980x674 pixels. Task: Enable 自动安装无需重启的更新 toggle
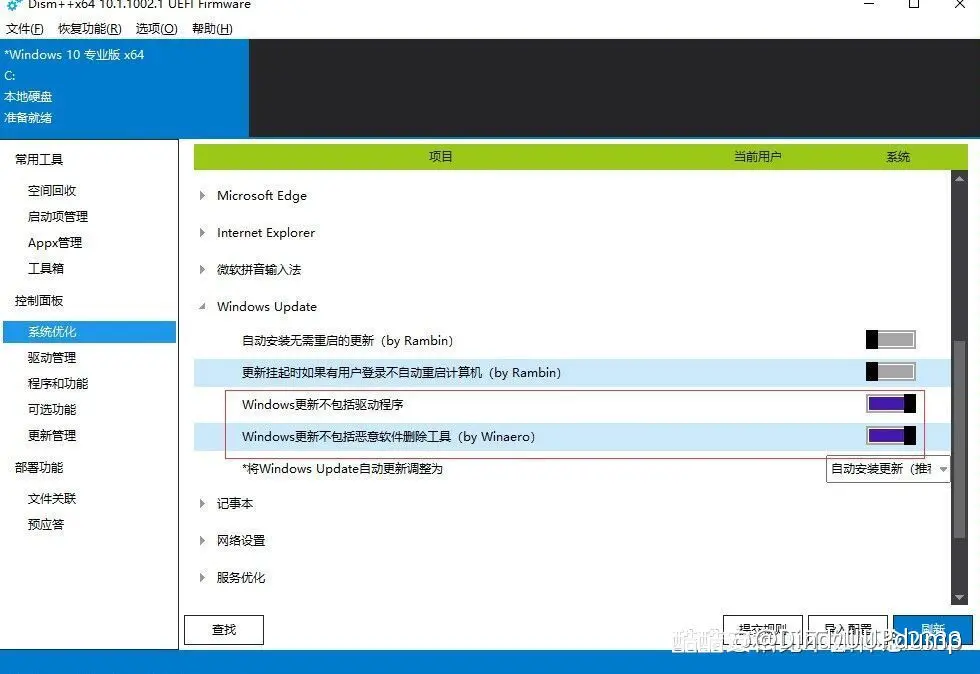pos(890,340)
